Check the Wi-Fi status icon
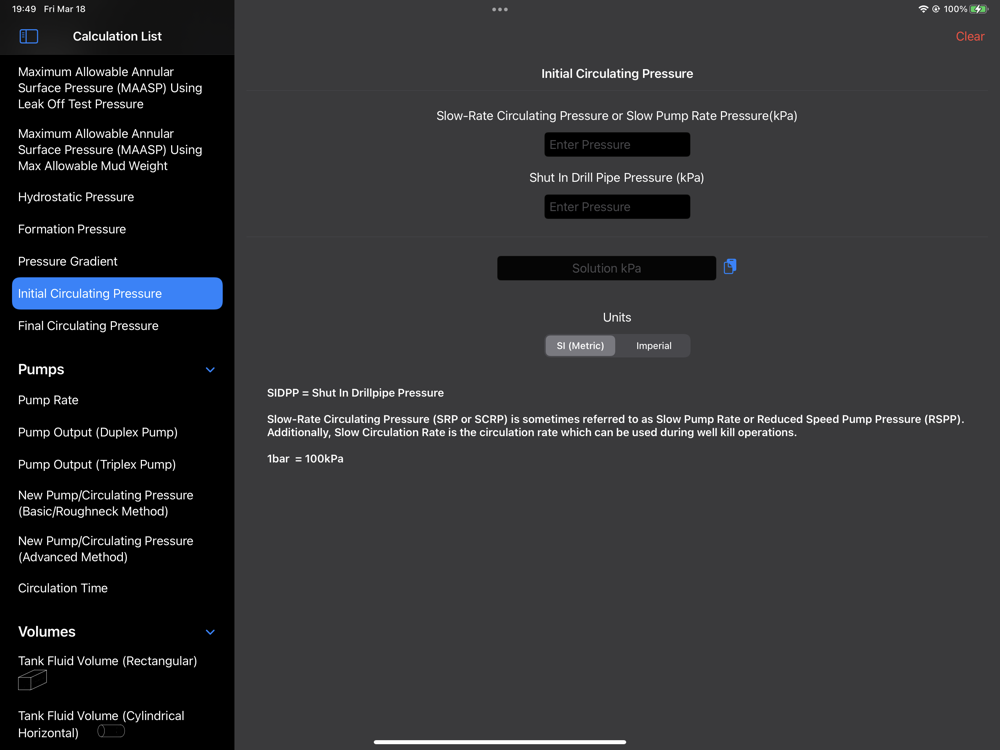The width and height of the screenshot is (1000, 750). tap(923, 9)
